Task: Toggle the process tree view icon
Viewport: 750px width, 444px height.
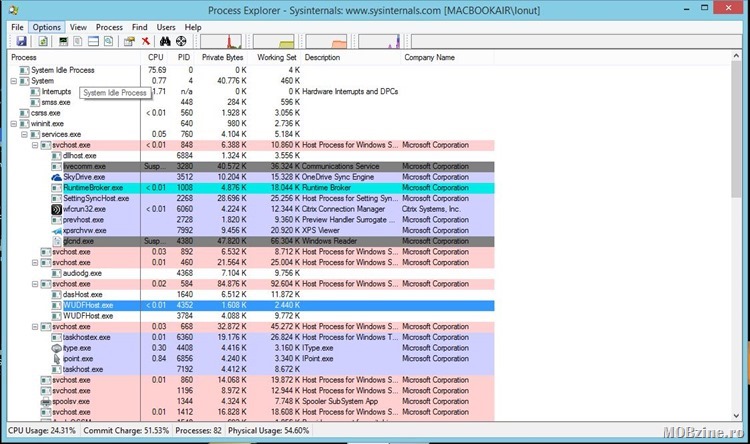Action: pos(78,42)
